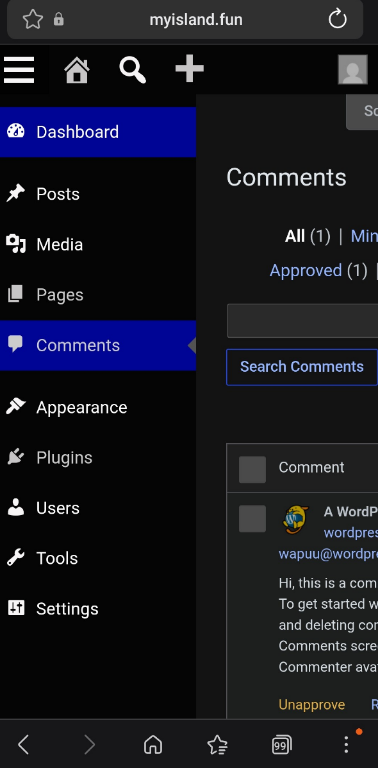Click the Appearance paintbrush icon
The image size is (378, 768).
16,407
